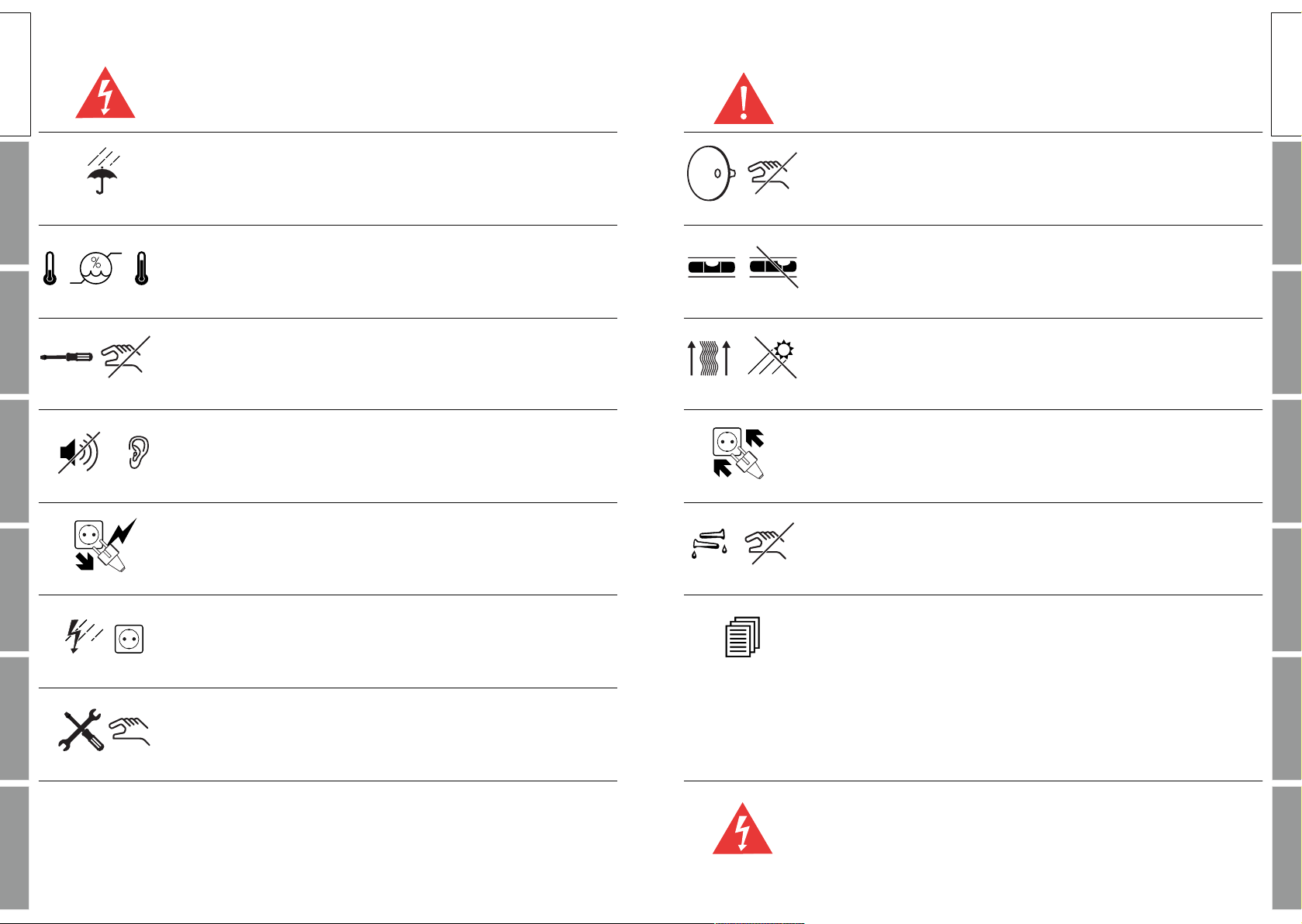Click the level spirit level icon
1302x924 pixels.
point(711,267)
